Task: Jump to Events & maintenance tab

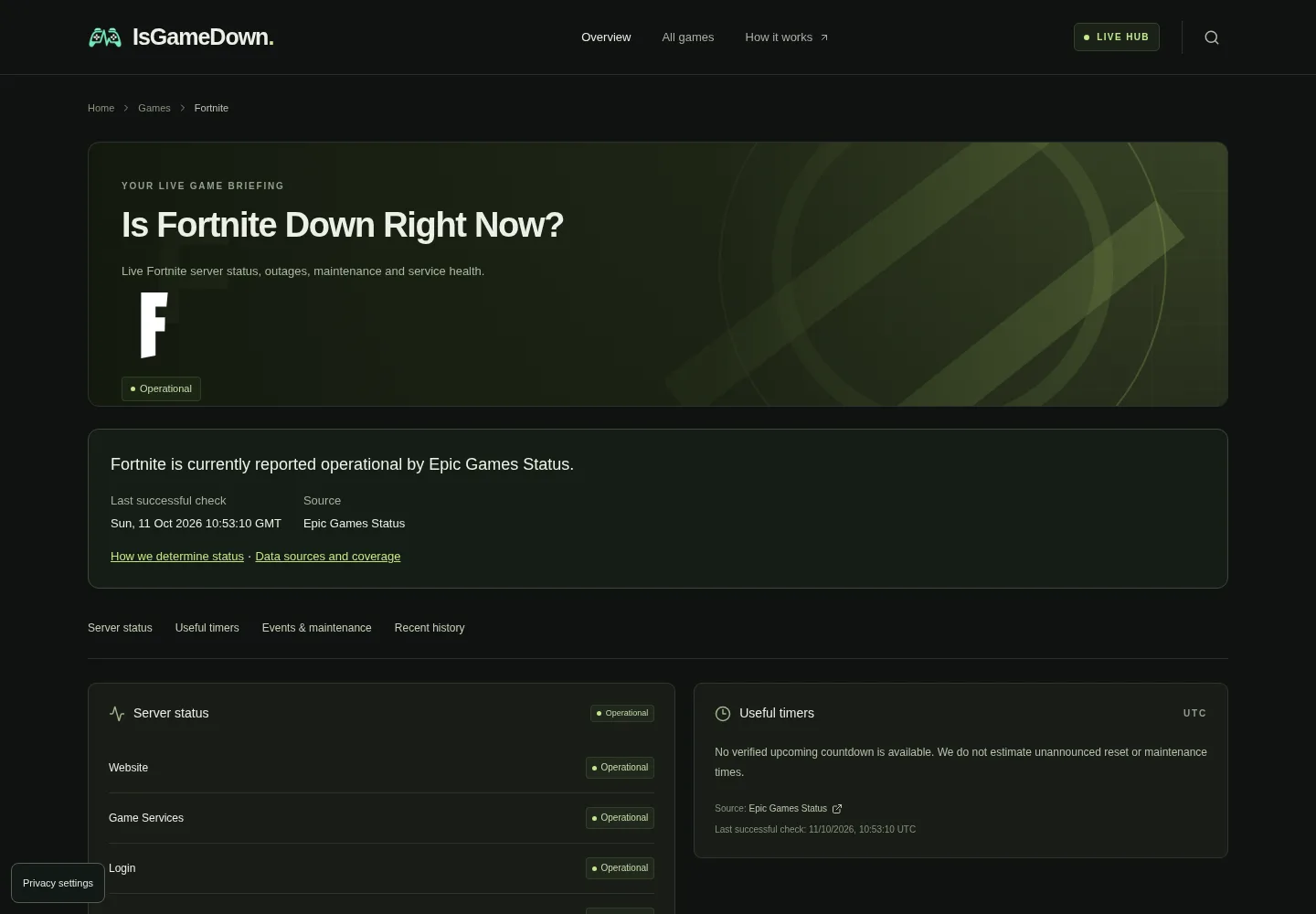Action: (x=317, y=628)
